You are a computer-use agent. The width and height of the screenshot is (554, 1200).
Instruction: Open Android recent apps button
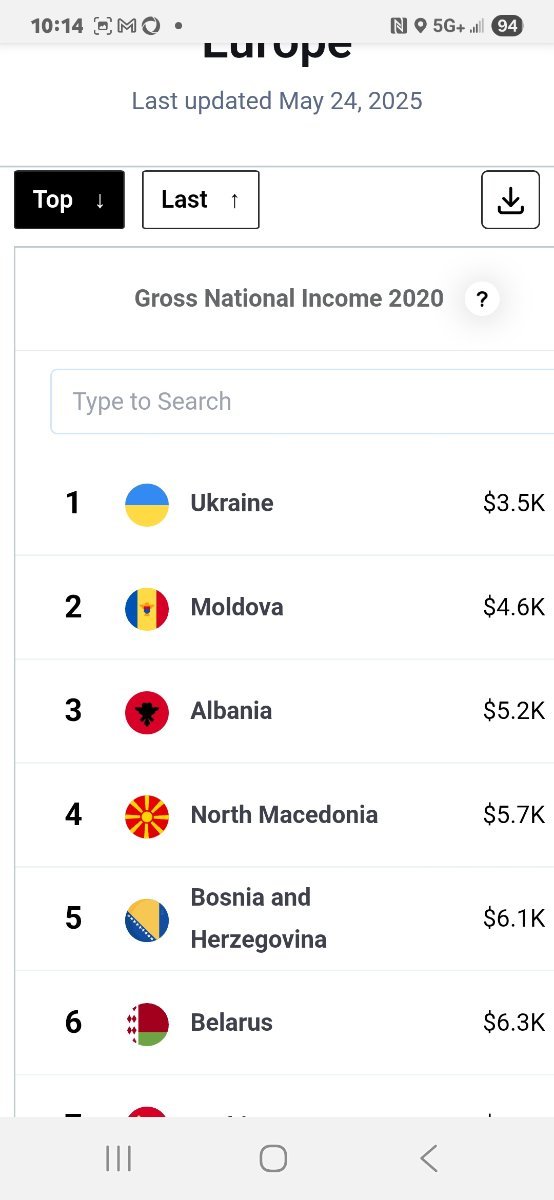118,1158
